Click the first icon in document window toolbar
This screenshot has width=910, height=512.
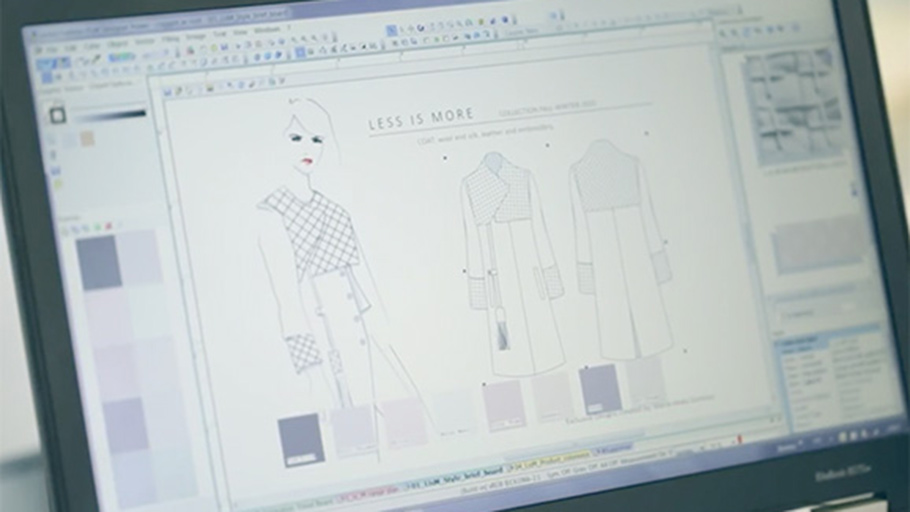pos(166,91)
